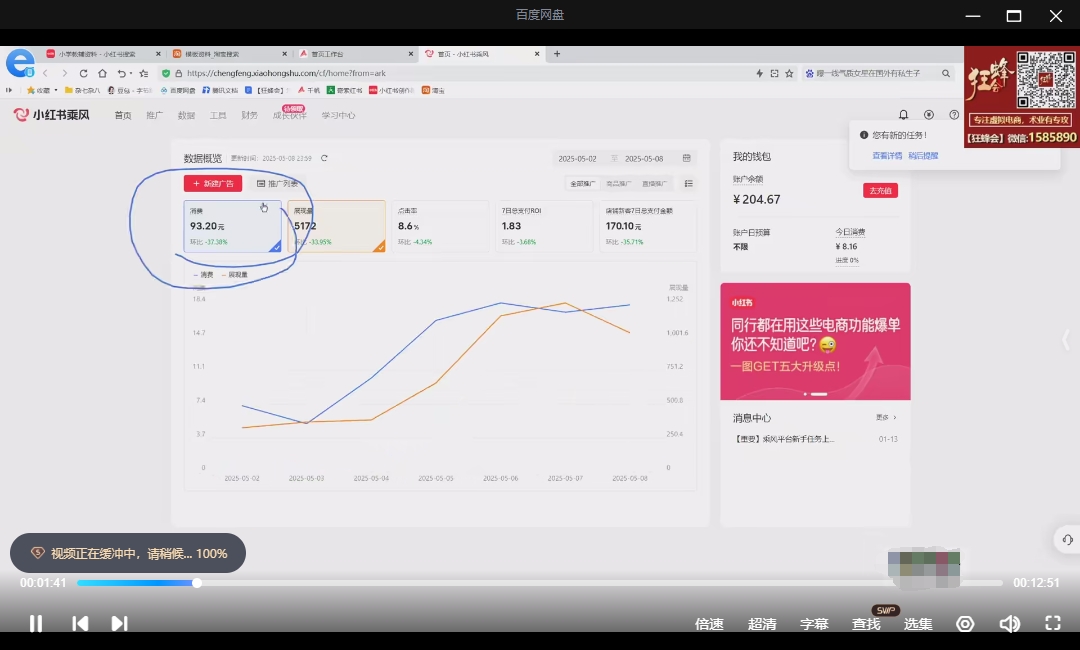Screen dimensions: 1080x650
Task: Open a new browser tab with plus
Action: pos(557,54)
